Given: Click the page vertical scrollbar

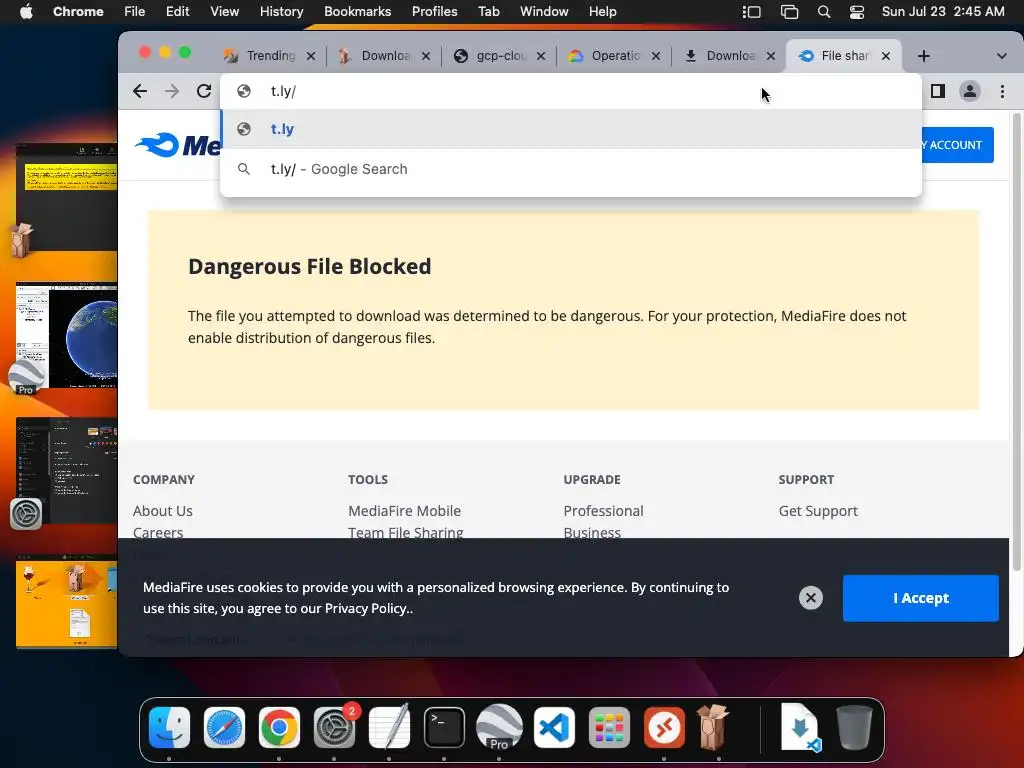Looking at the screenshot, I should click(1016, 340).
